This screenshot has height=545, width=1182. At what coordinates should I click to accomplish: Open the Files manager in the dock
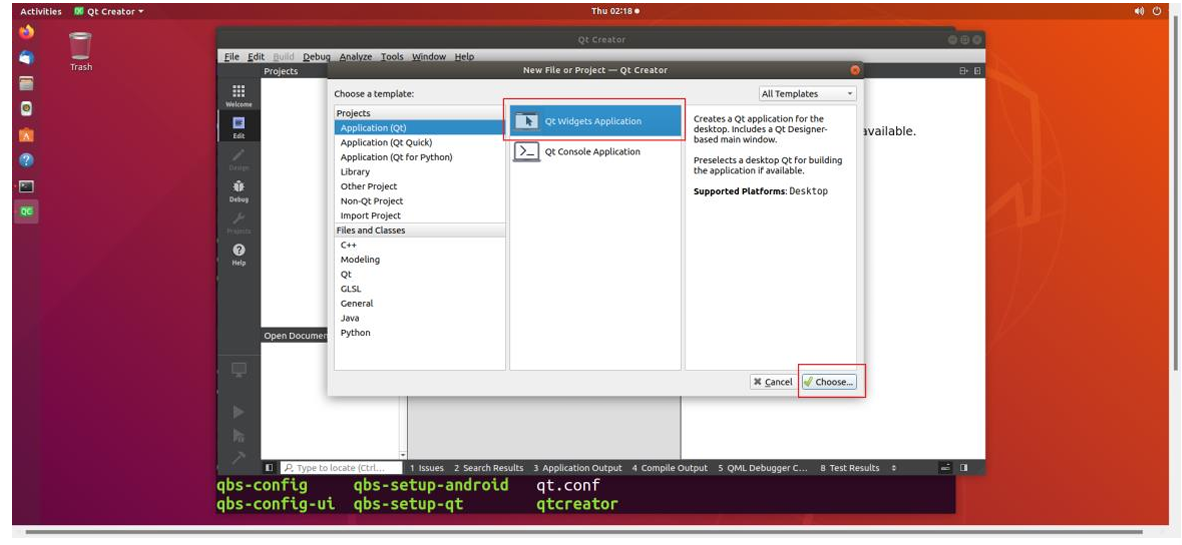click(x=26, y=84)
